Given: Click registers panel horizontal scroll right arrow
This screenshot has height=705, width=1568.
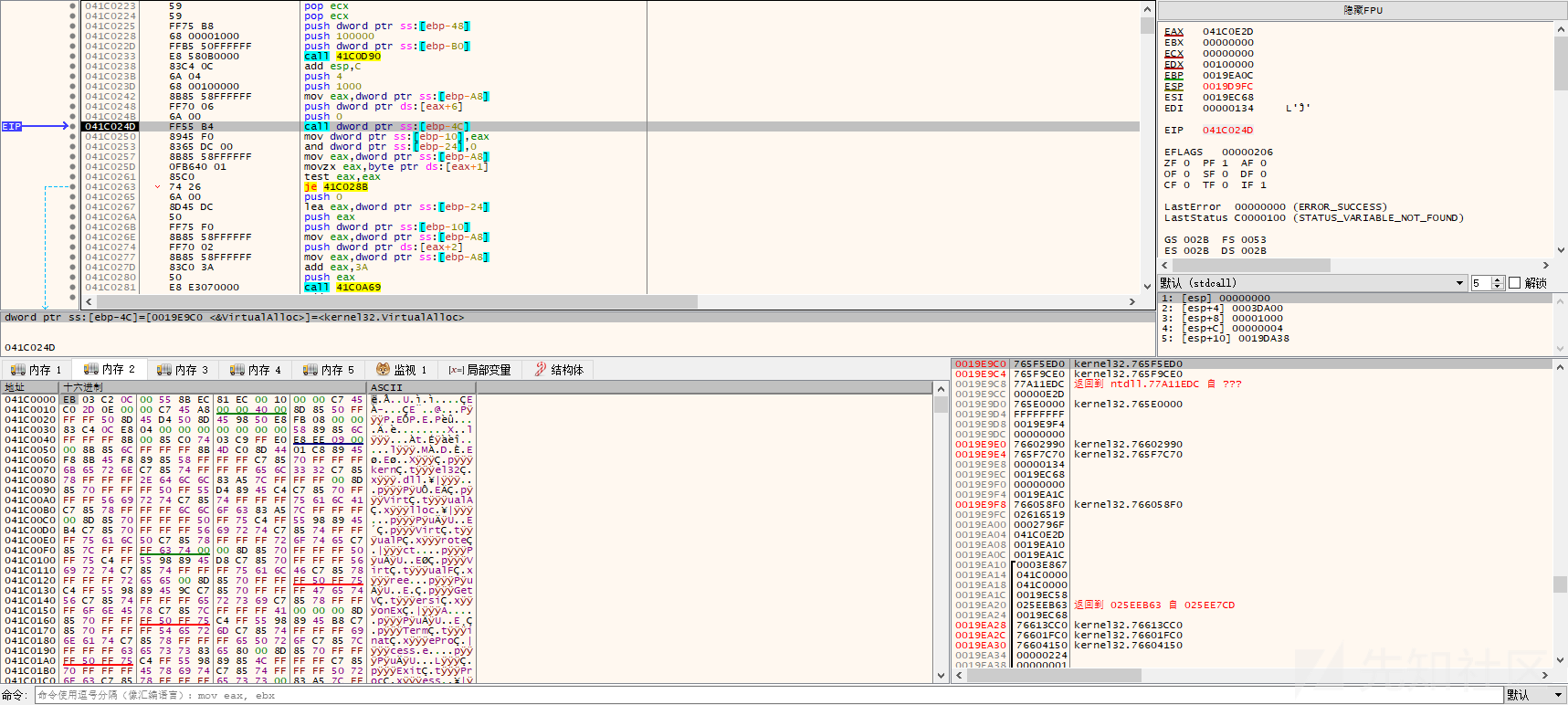Looking at the screenshot, I should (x=1545, y=266).
